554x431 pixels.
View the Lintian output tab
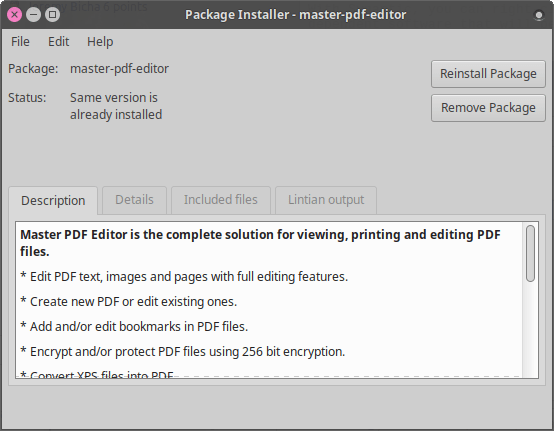[x=326, y=200]
